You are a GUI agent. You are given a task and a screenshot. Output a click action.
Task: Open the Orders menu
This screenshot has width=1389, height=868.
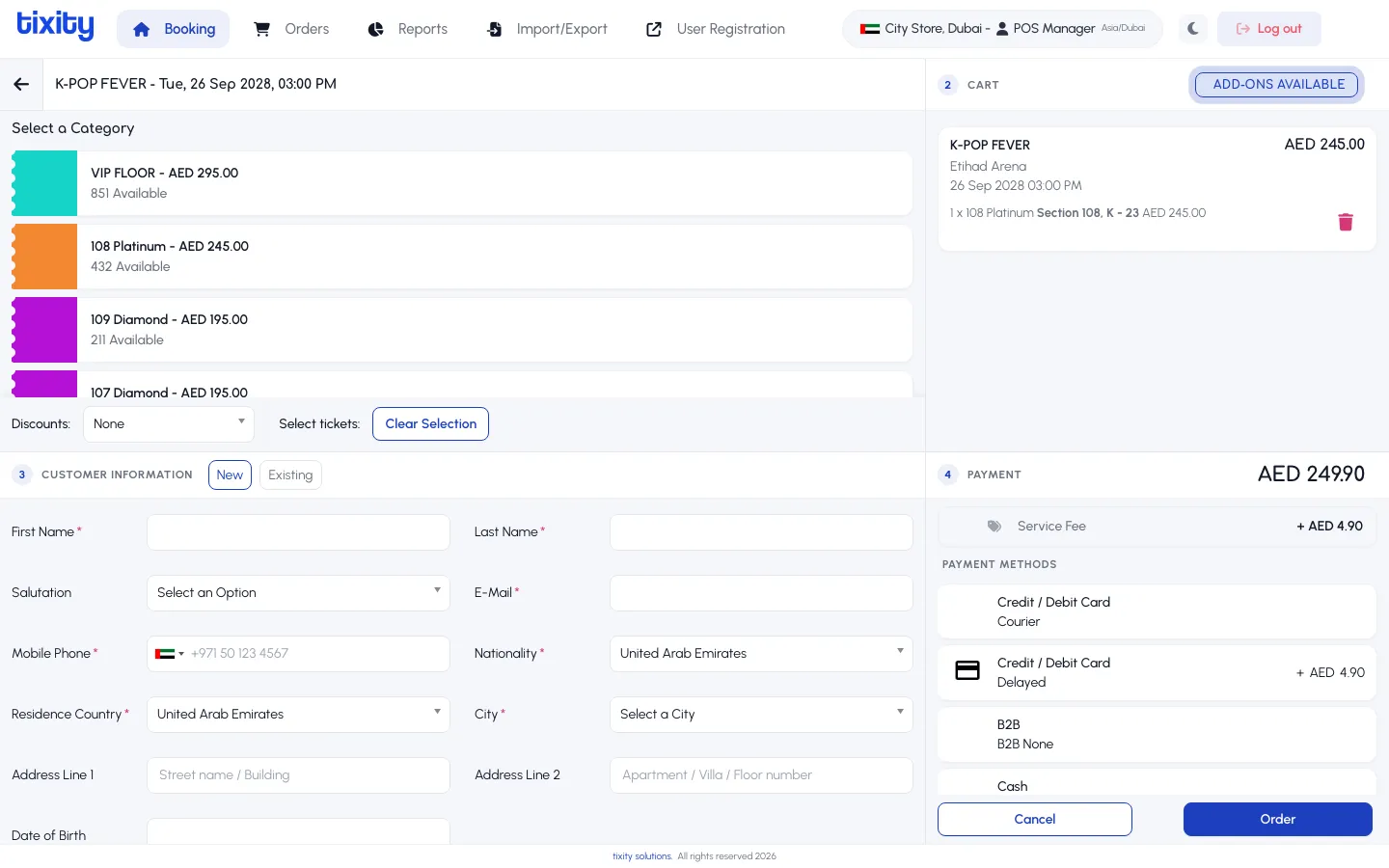(291, 29)
